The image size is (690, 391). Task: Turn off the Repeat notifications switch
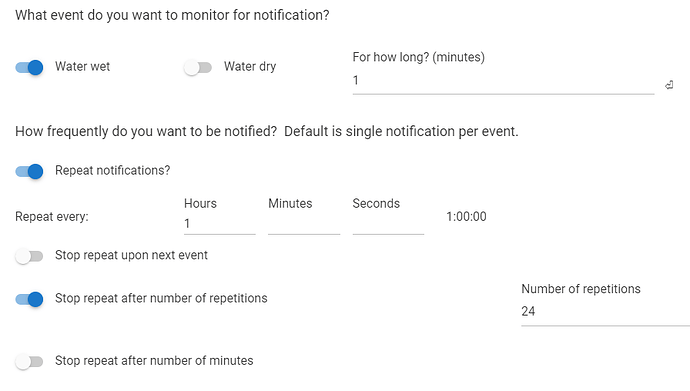[29, 171]
